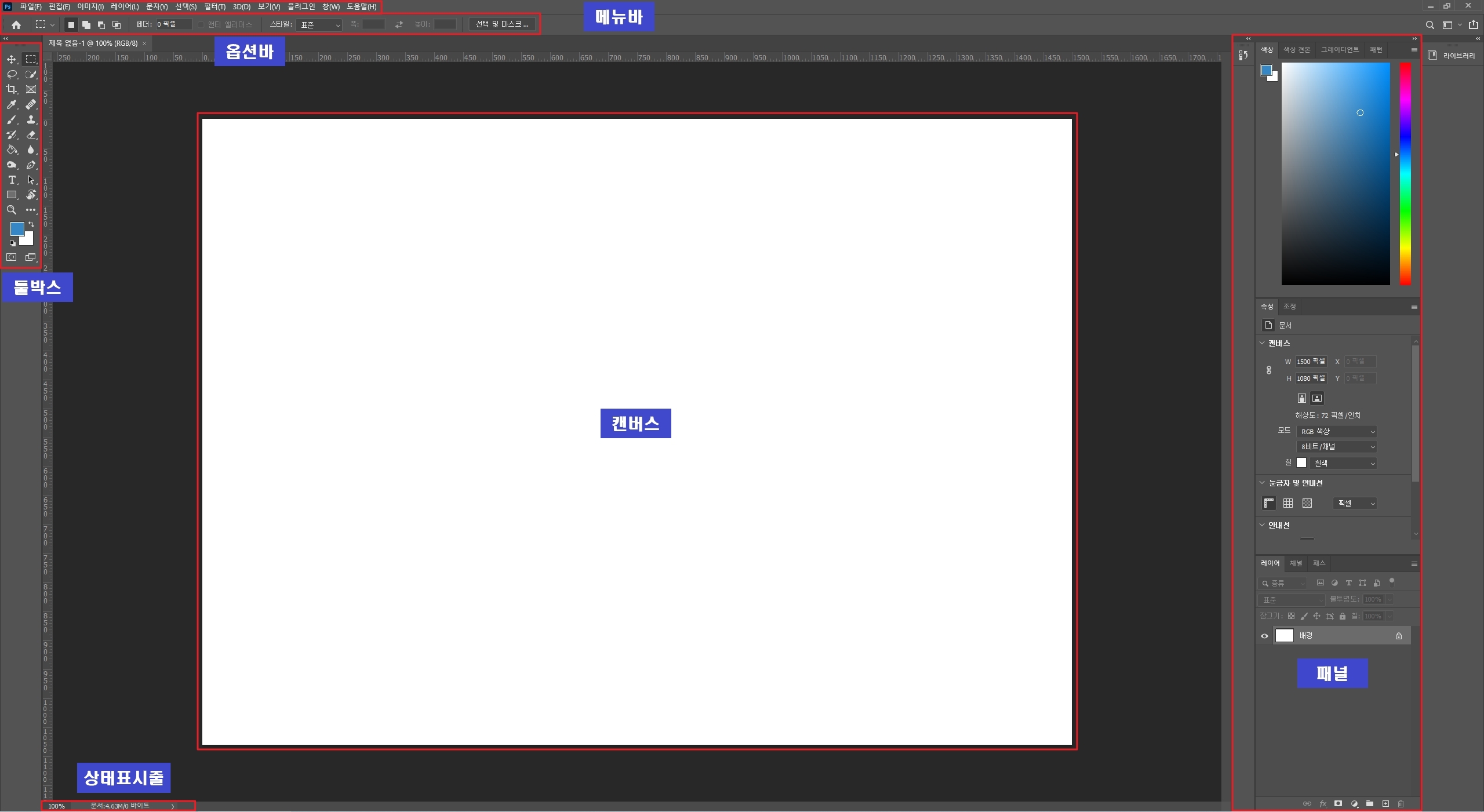Select the Brush tool

[11, 119]
